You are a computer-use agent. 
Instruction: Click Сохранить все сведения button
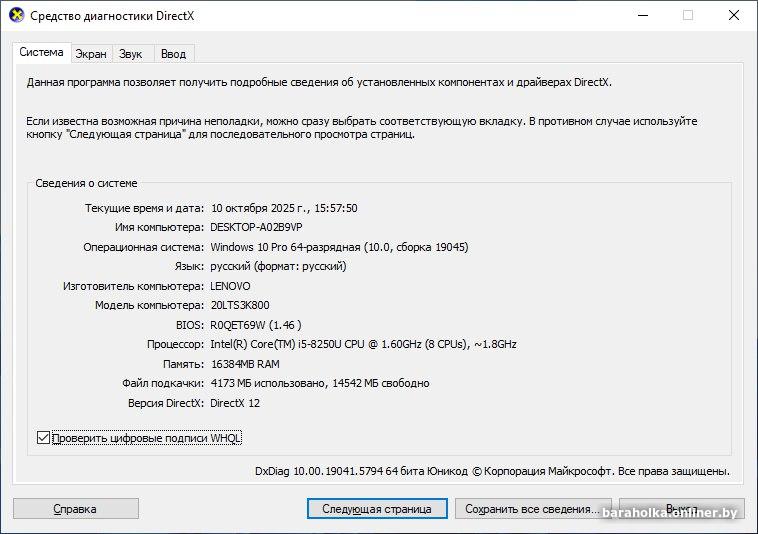(x=532, y=509)
